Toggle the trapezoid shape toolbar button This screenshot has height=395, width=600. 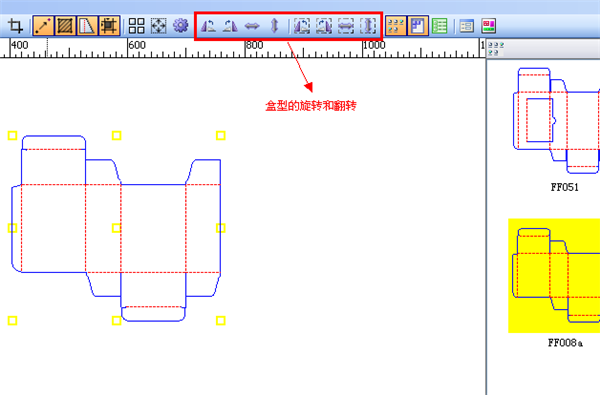[x=87, y=26]
